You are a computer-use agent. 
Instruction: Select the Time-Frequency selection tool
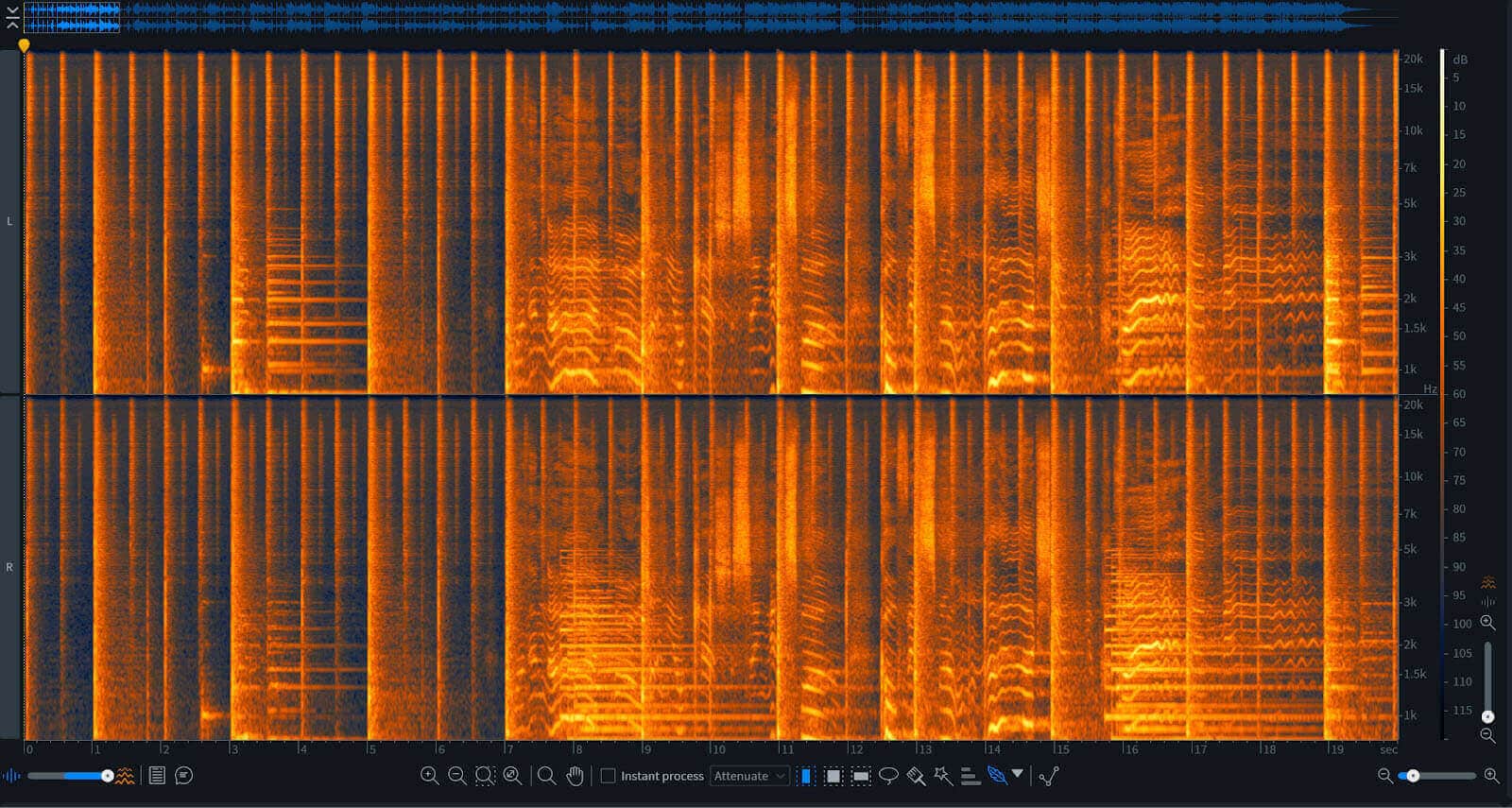pos(833,776)
